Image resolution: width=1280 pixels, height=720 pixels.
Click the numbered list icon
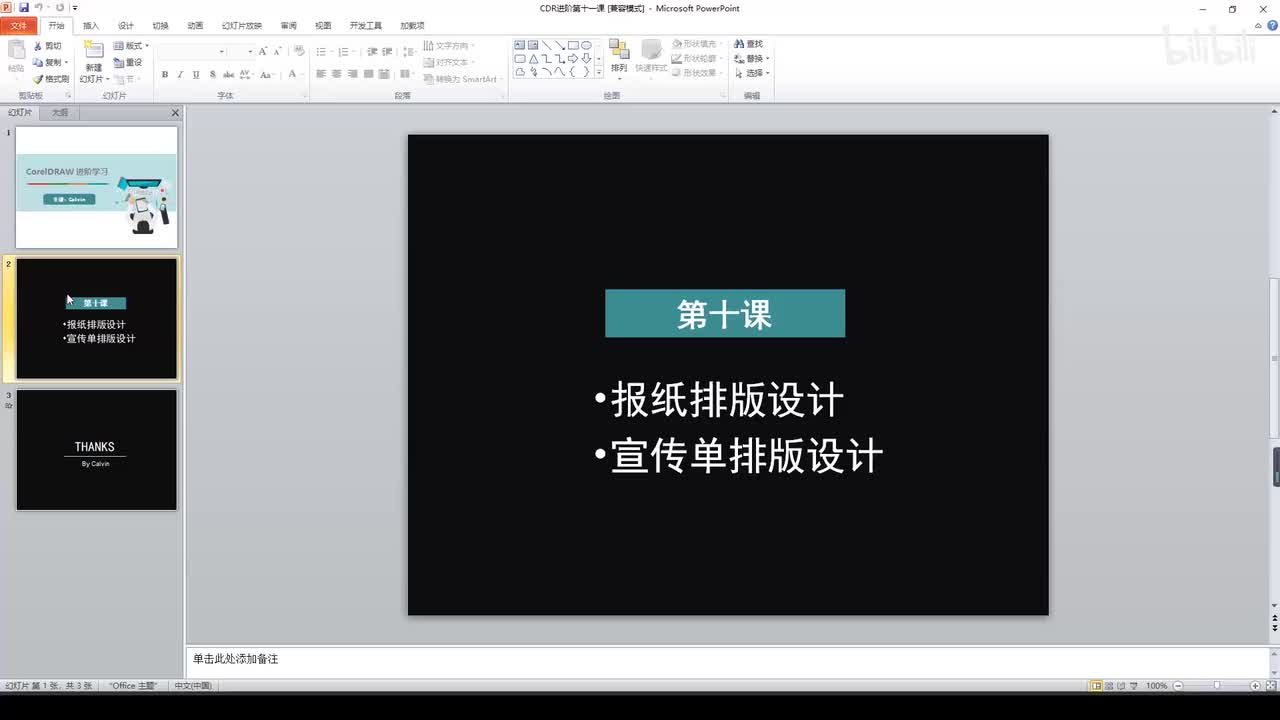click(x=343, y=51)
